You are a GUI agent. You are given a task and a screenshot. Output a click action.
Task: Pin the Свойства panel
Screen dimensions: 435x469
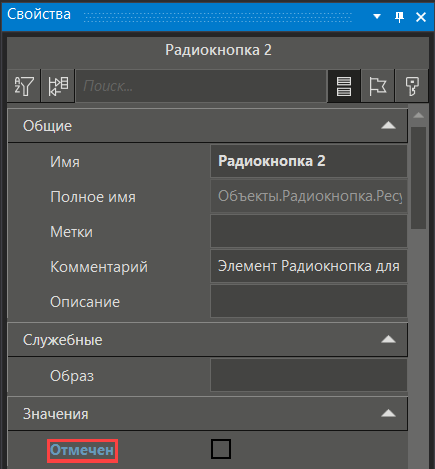coord(399,16)
